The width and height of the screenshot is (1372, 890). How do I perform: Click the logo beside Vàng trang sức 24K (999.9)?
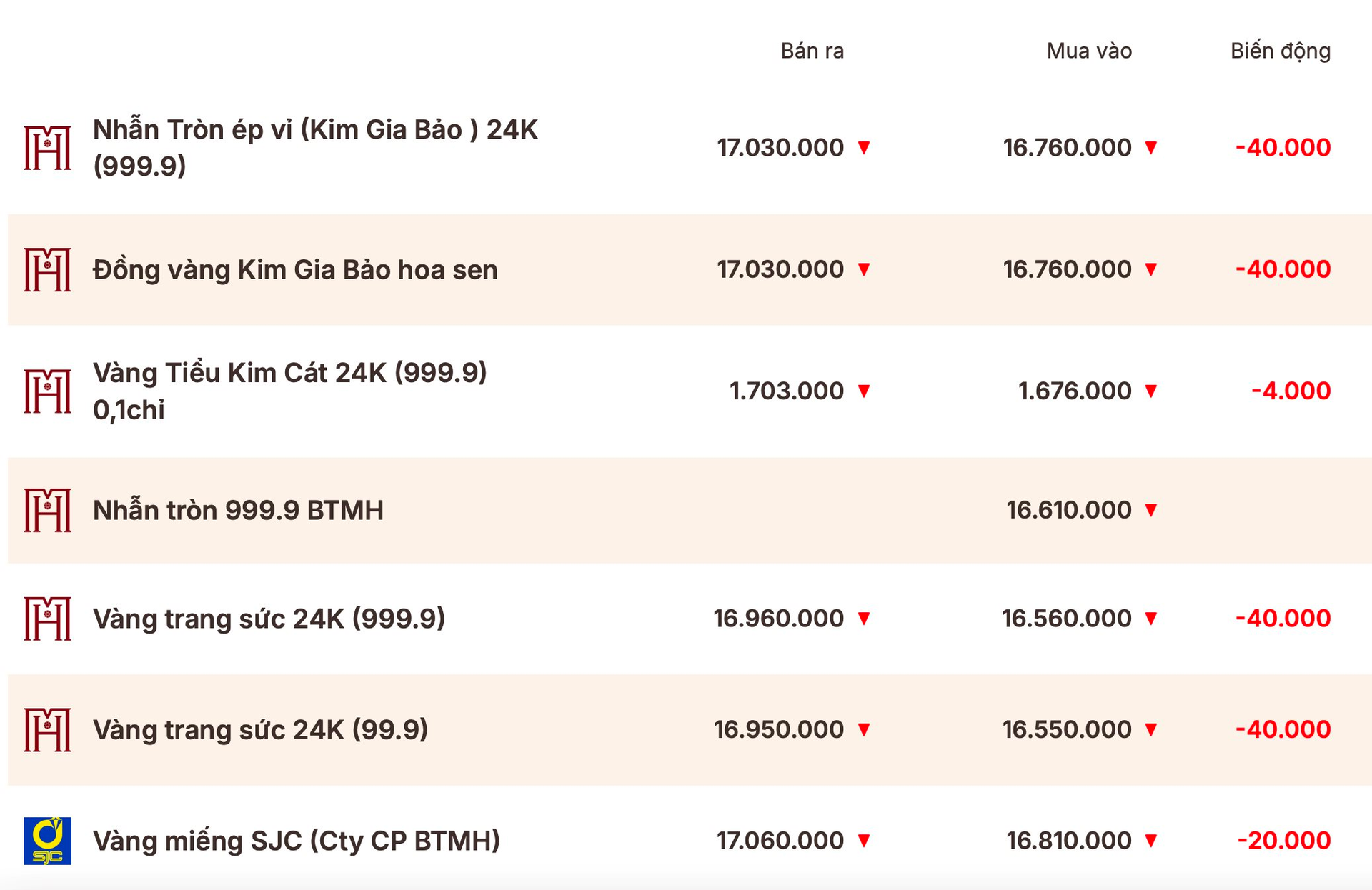click(47, 618)
